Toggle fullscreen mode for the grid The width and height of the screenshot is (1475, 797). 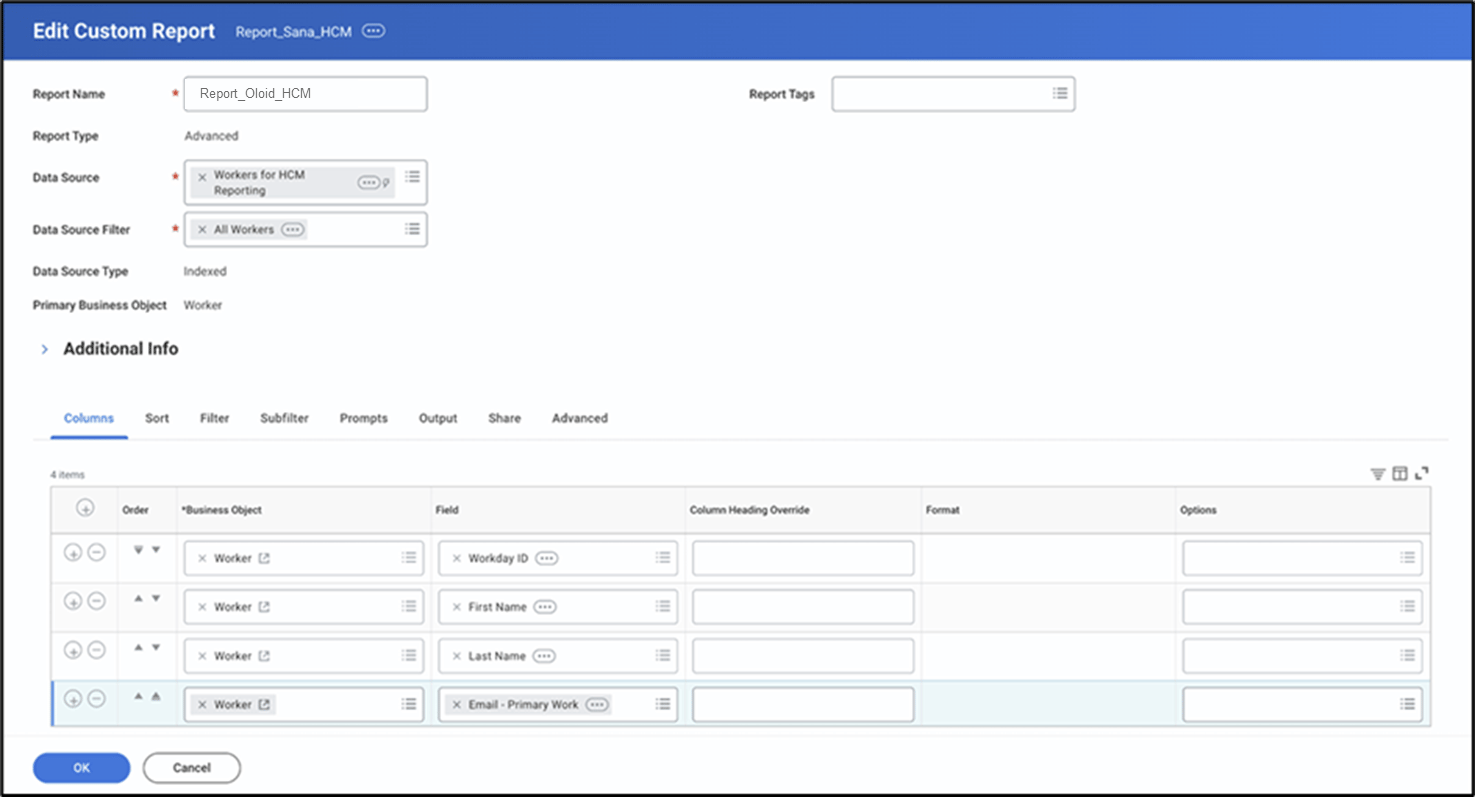coord(1422,473)
